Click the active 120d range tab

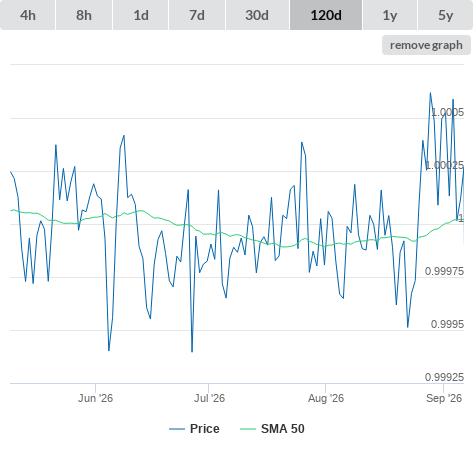click(326, 15)
